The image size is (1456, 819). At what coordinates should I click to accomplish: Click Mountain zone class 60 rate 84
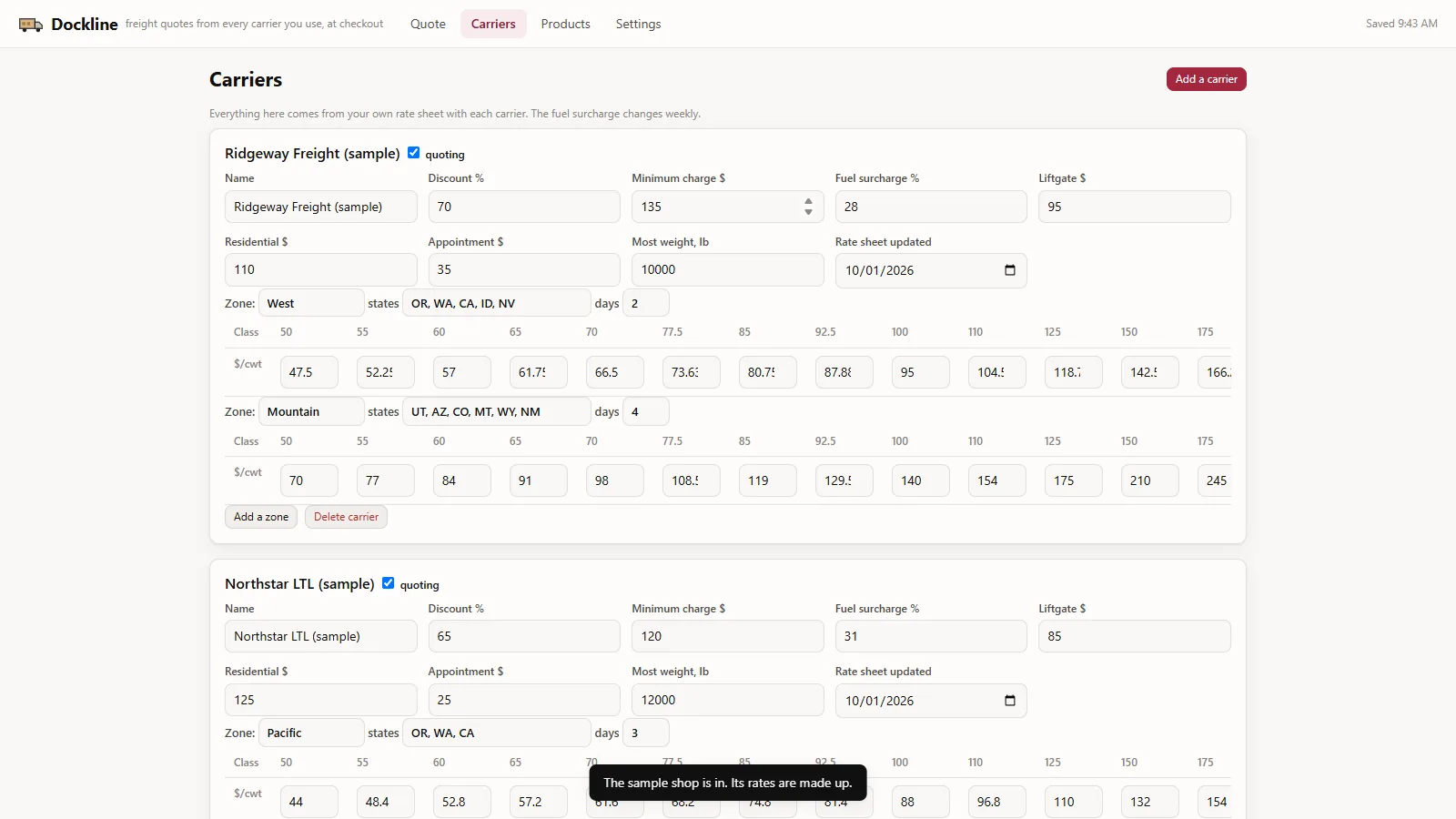[462, 480]
